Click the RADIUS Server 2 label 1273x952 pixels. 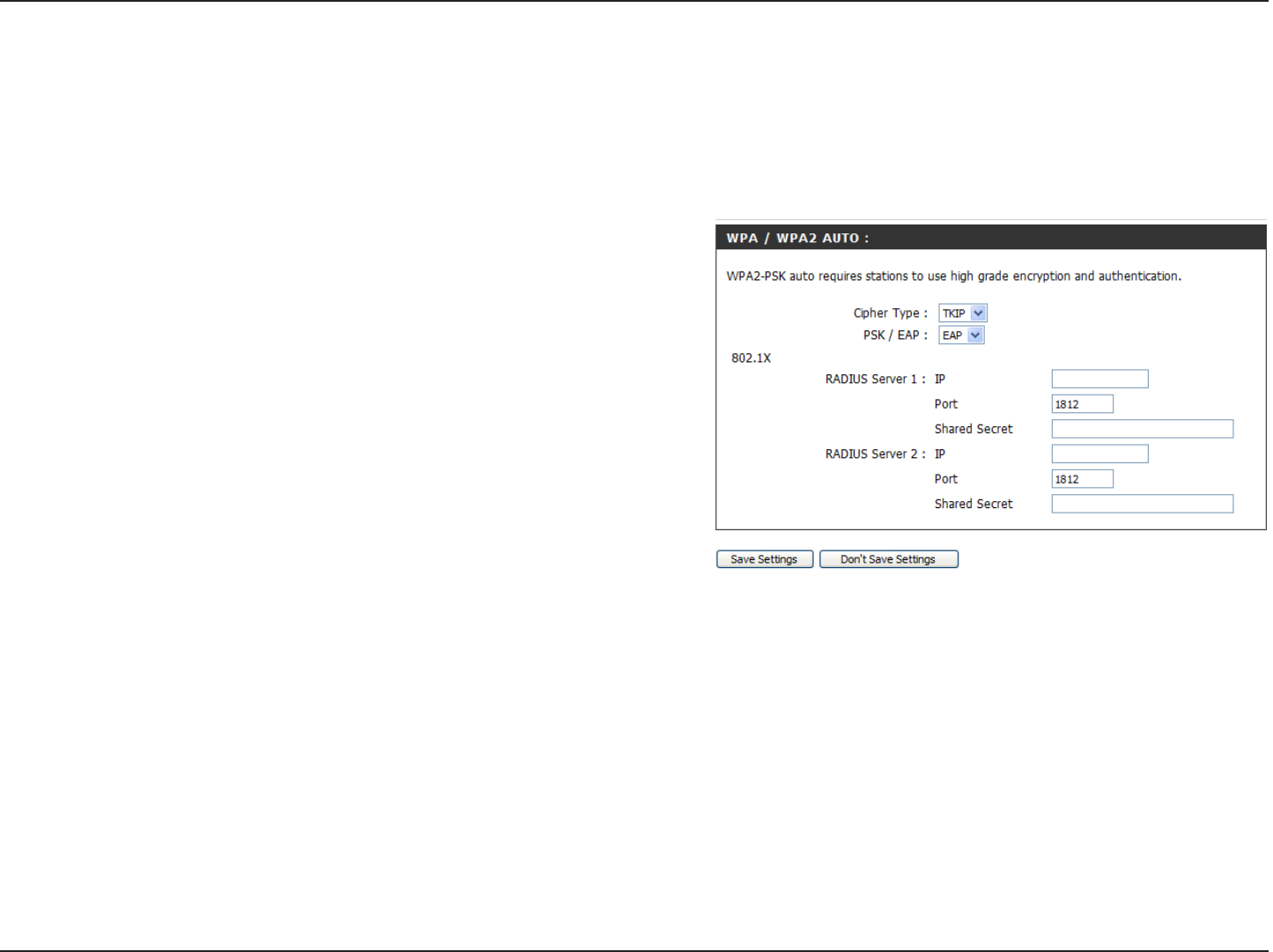click(x=875, y=454)
